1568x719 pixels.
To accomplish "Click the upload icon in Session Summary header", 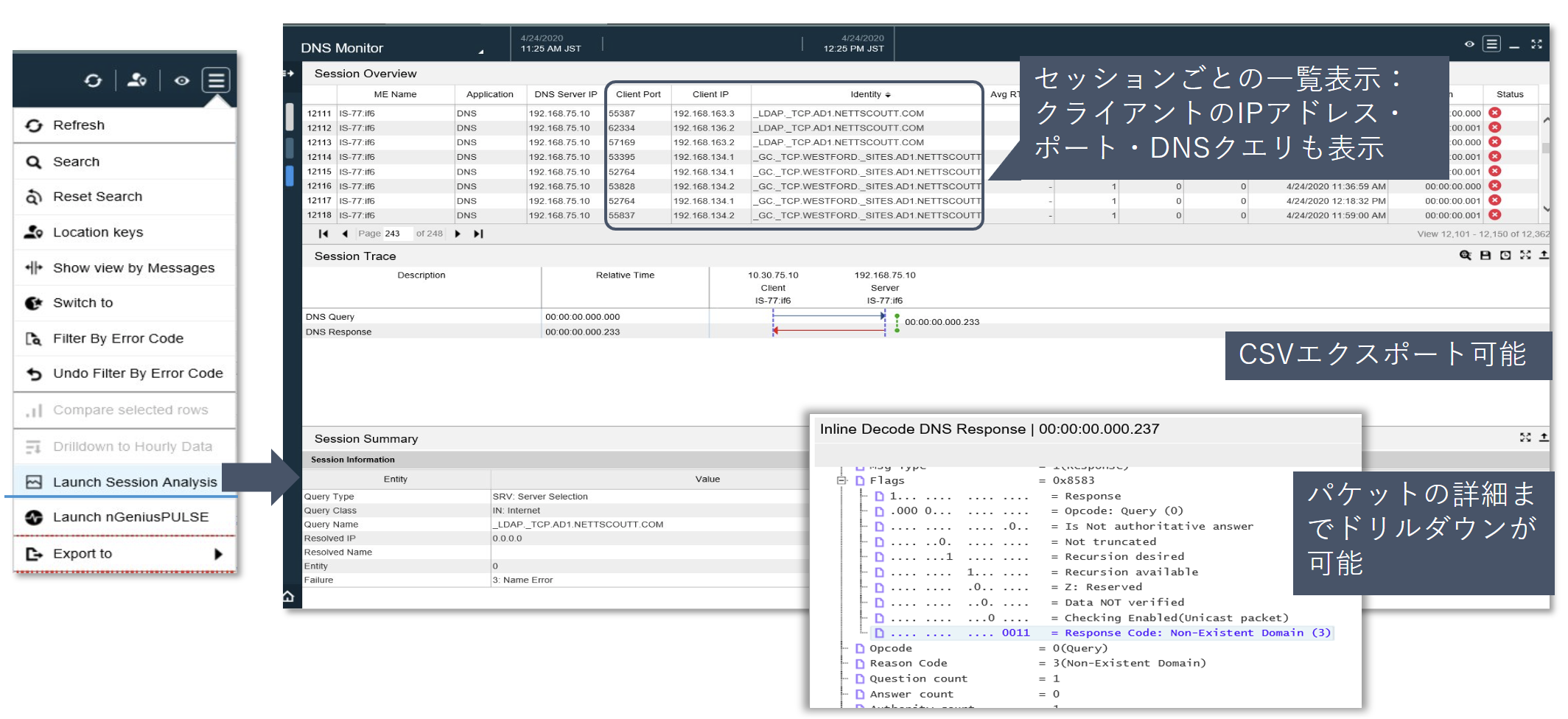I will [1544, 438].
